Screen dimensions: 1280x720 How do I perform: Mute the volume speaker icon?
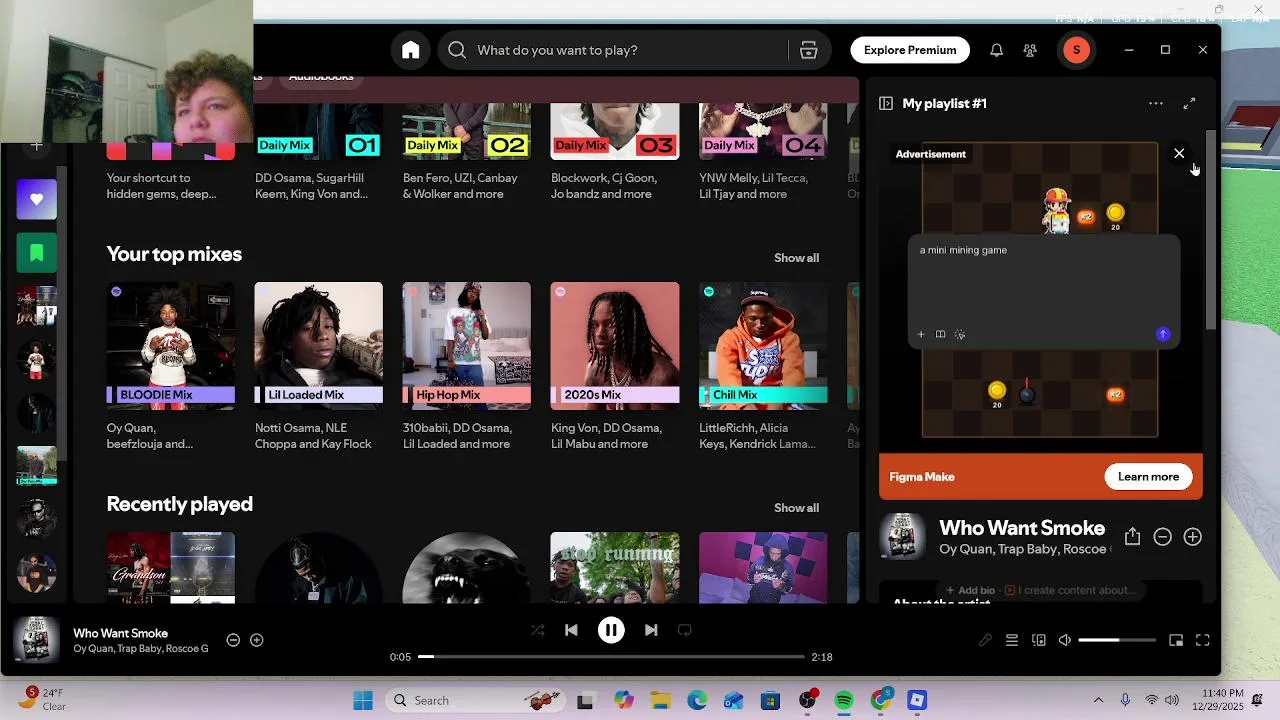[x=1065, y=640]
